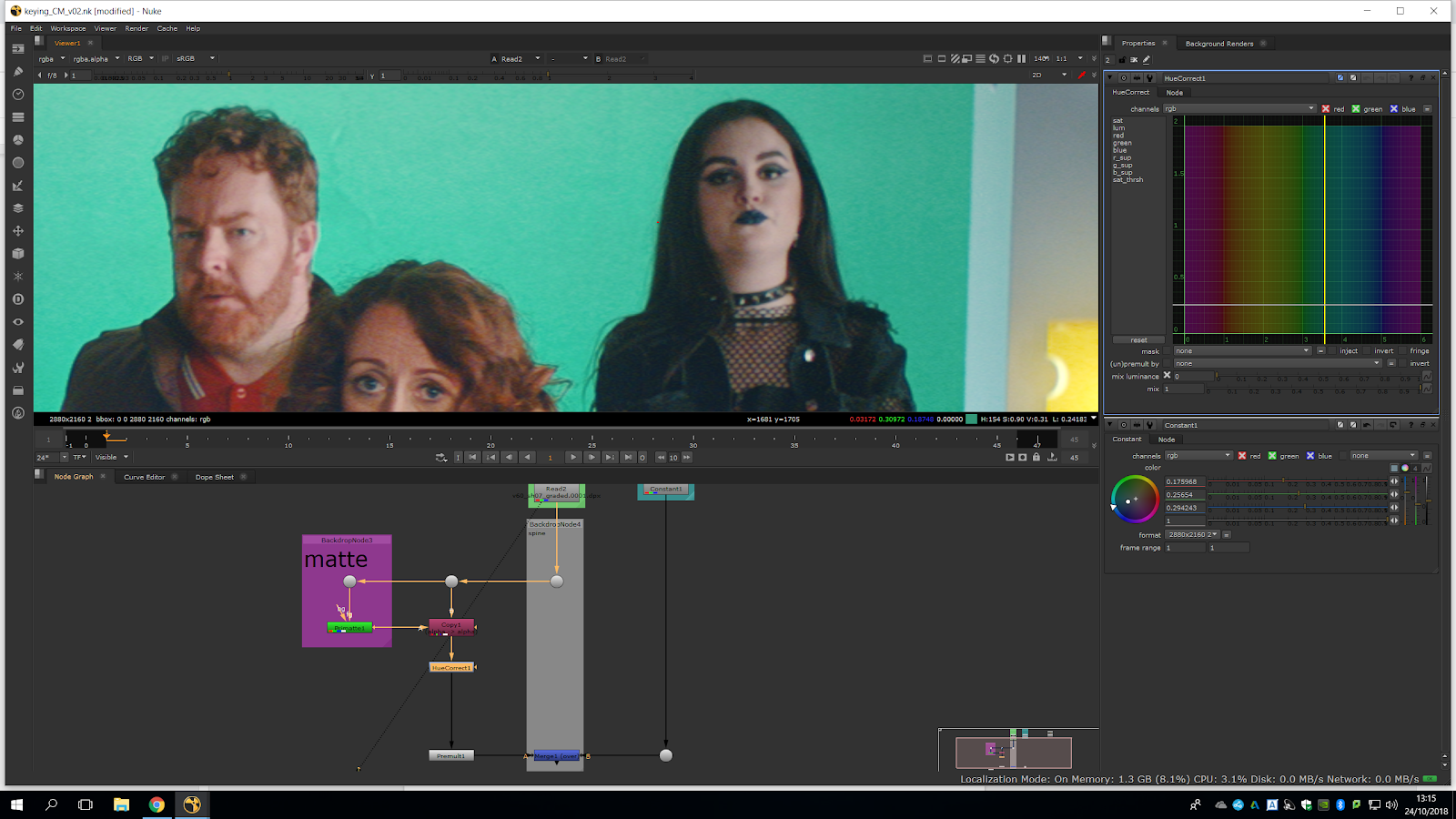Toggle green channel checkbox in Constant1
The image size is (1456, 819).
tap(1272, 456)
